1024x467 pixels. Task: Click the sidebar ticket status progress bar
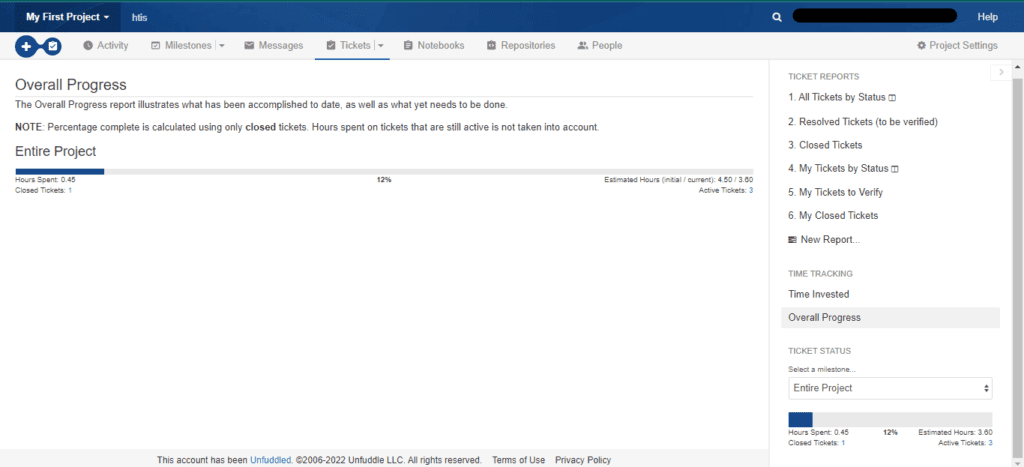(890, 419)
